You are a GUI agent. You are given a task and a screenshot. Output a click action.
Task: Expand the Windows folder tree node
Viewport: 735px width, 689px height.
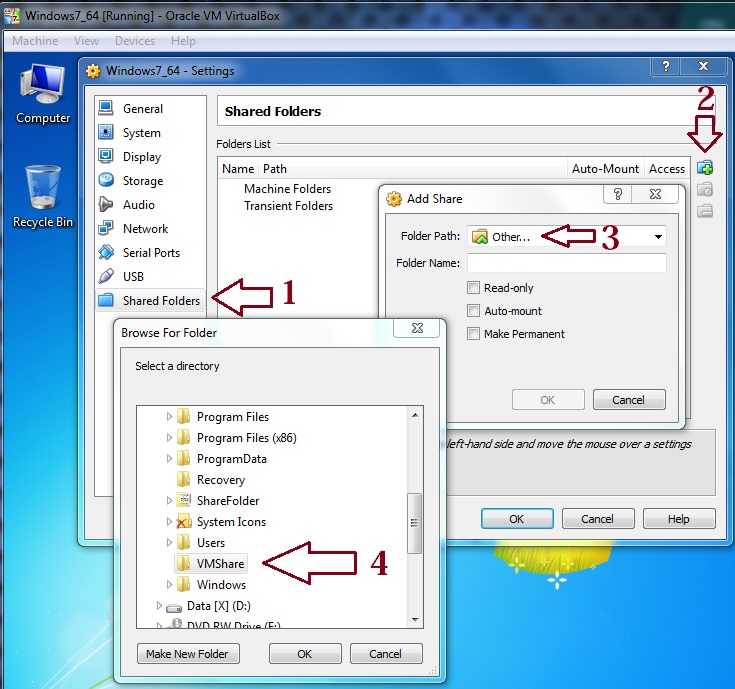click(169, 584)
